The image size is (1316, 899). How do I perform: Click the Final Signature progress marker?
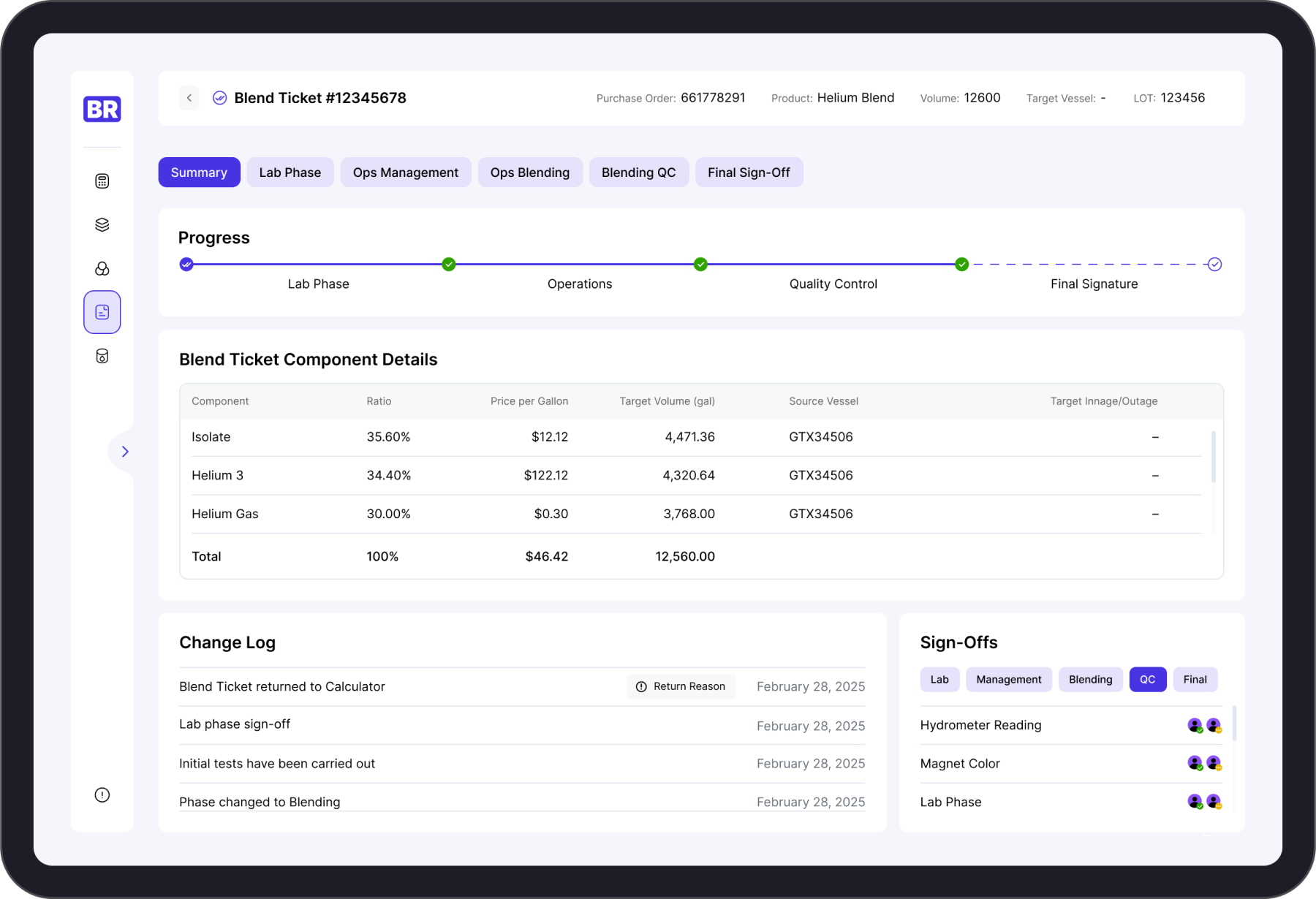pyautogui.click(x=1214, y=265)
